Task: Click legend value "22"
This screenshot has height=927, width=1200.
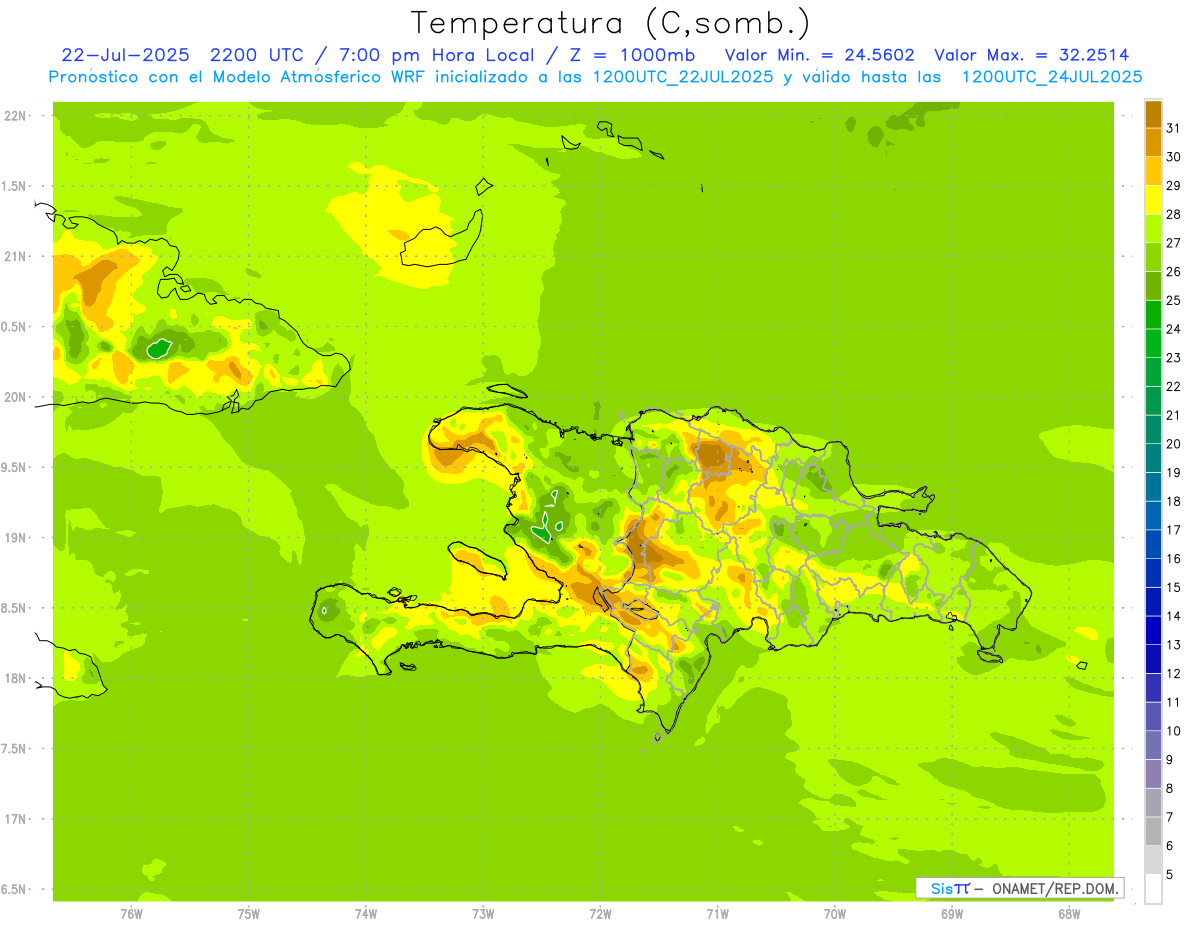Action: tap(1173, 386)
